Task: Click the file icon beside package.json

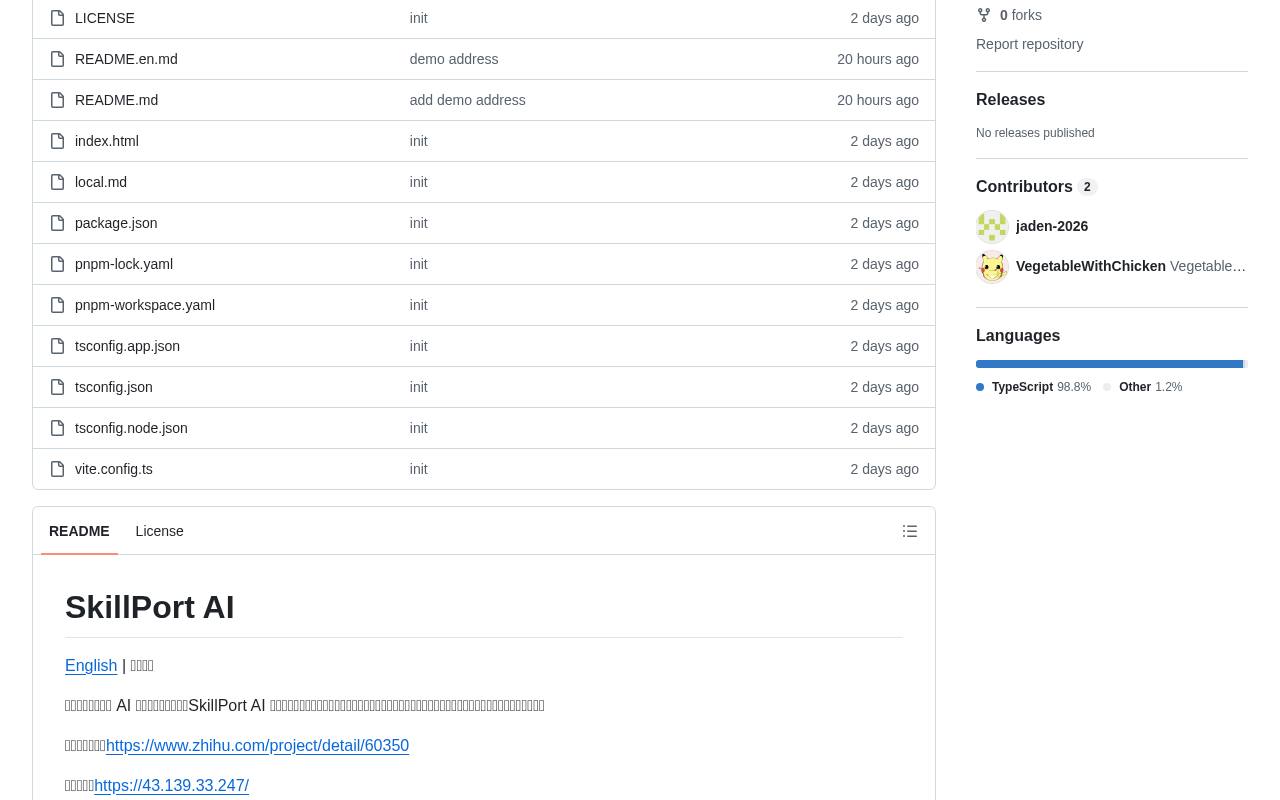Action: 57,223
